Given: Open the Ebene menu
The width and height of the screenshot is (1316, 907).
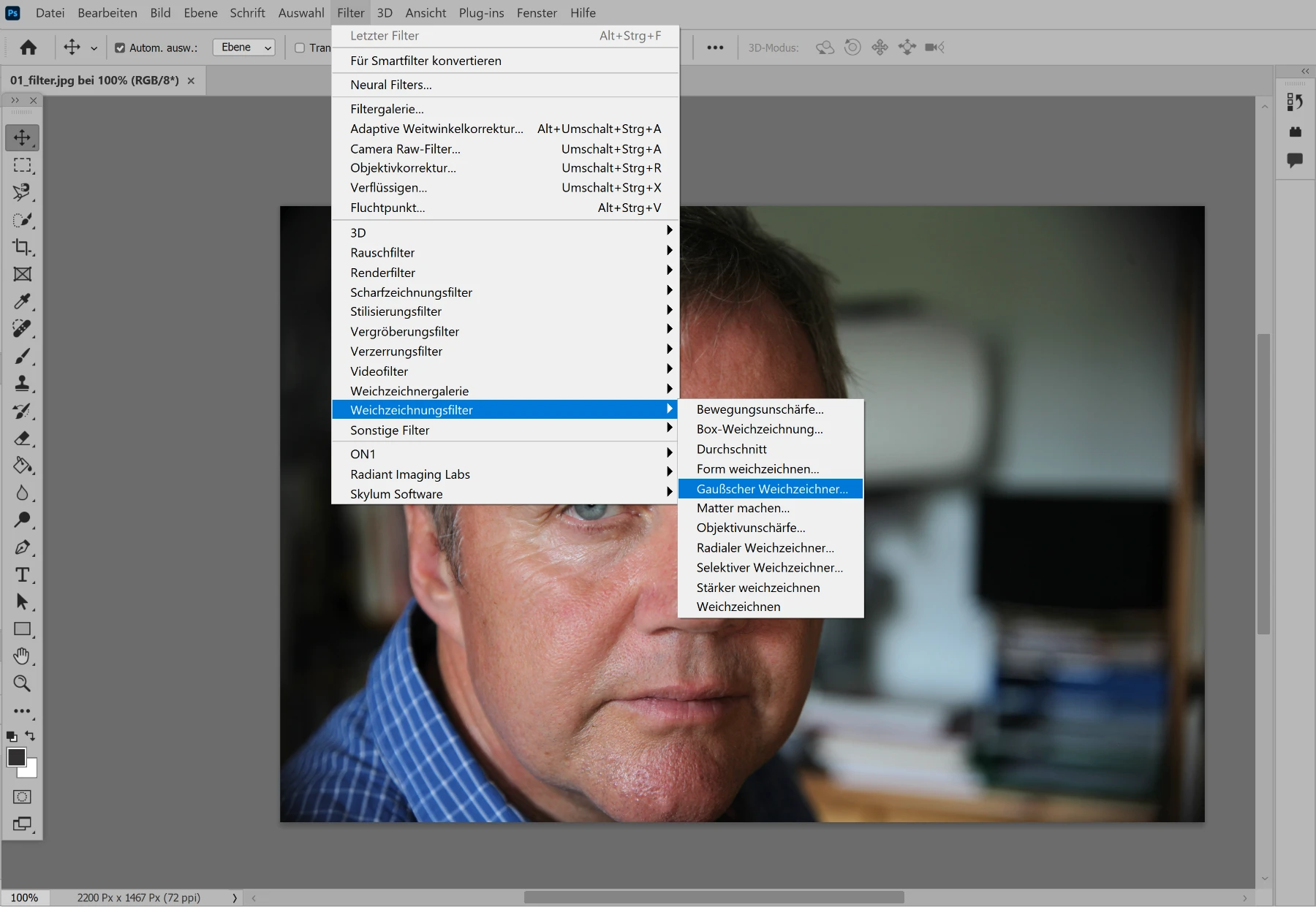Looking at the screenshot, I should point(200,13).
